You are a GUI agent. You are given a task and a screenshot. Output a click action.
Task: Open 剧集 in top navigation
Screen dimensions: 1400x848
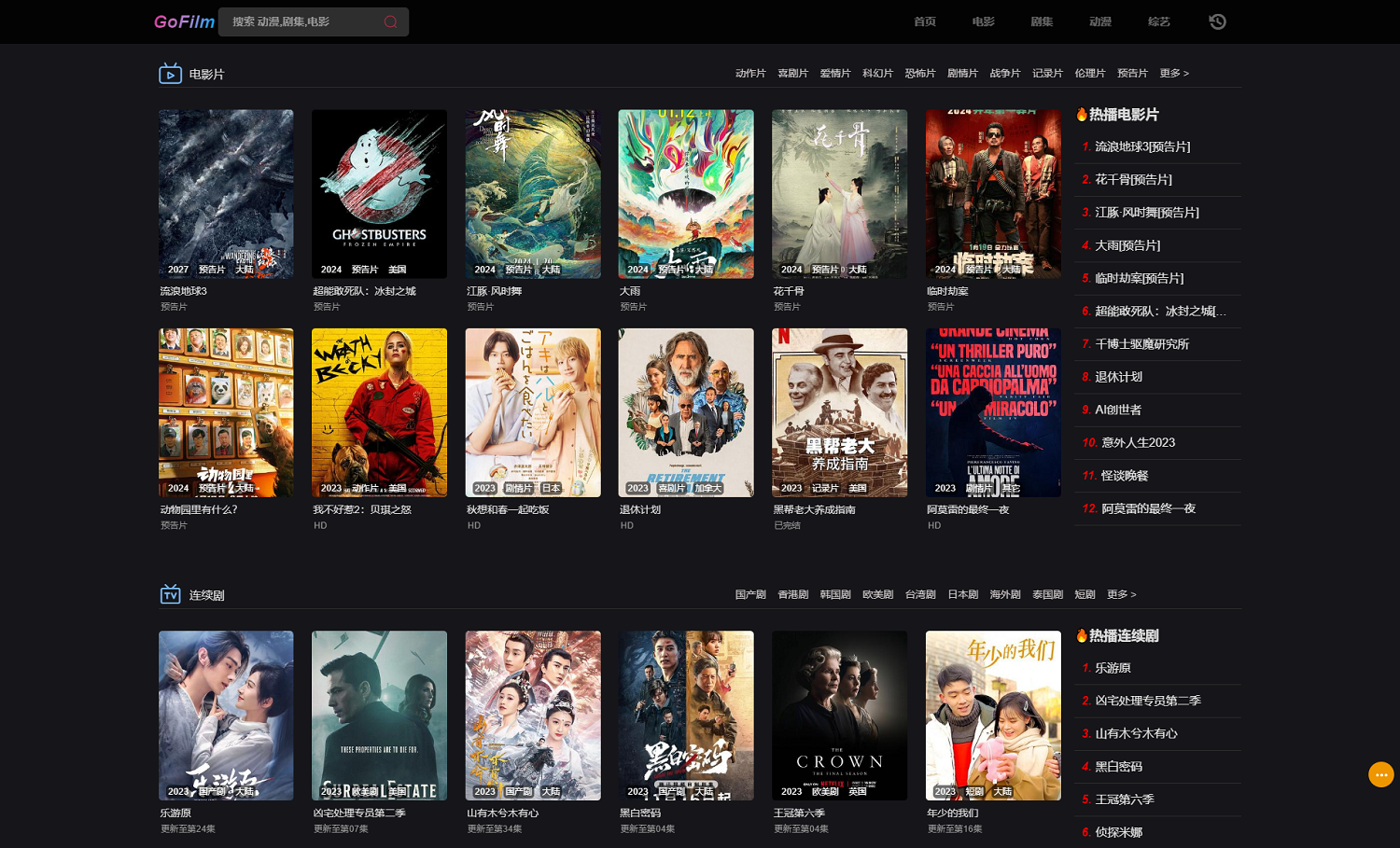click(1042, 21)
